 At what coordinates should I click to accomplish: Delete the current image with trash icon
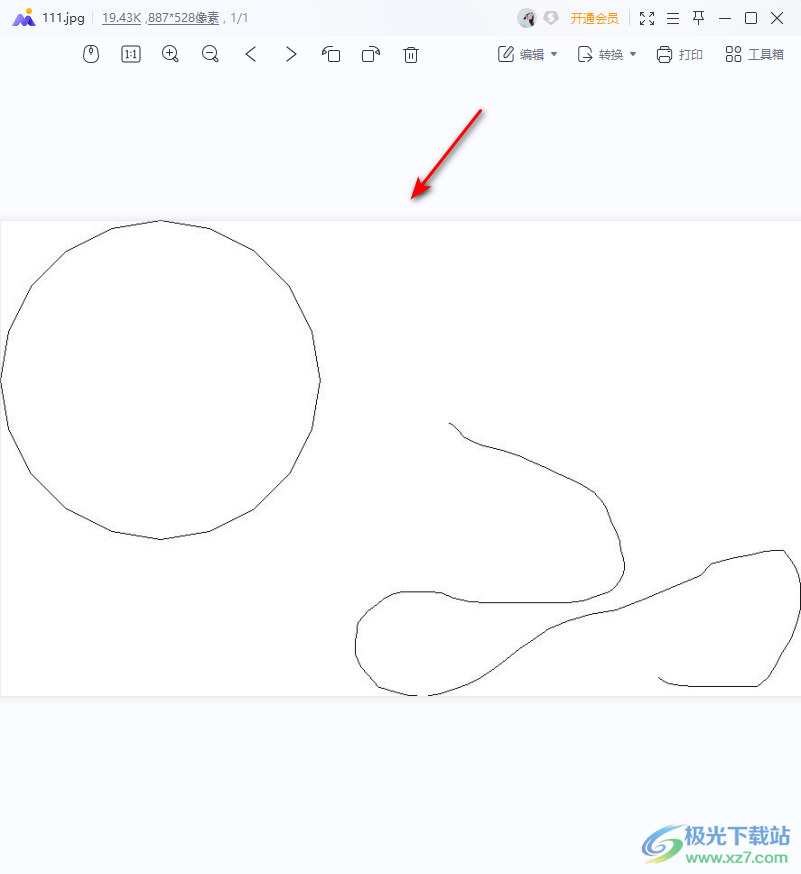(x=411, y=54)
